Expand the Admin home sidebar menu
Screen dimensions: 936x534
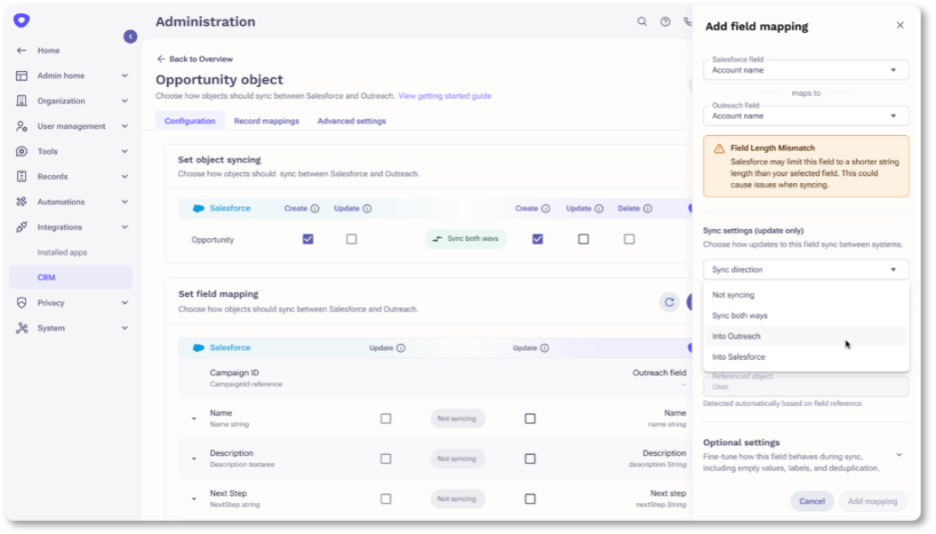pos(125,76)
